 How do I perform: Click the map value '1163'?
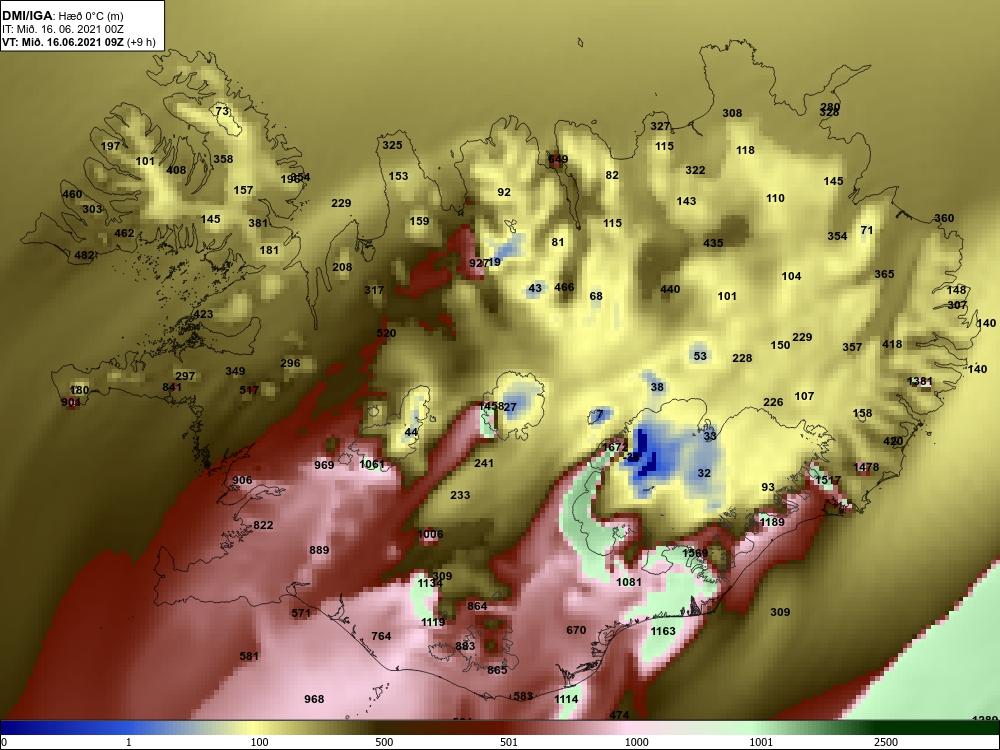(663, 631)
